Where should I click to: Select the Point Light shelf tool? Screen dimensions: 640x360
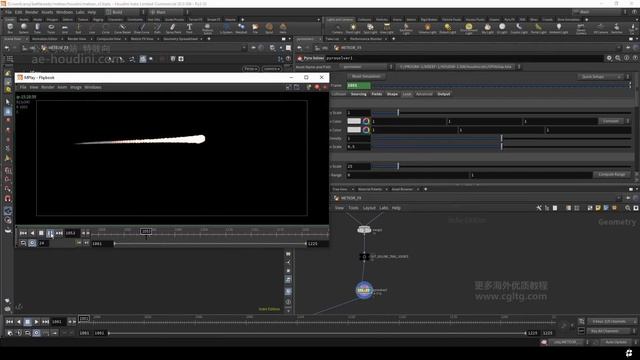pyautogui.click(x=353, y=28)
